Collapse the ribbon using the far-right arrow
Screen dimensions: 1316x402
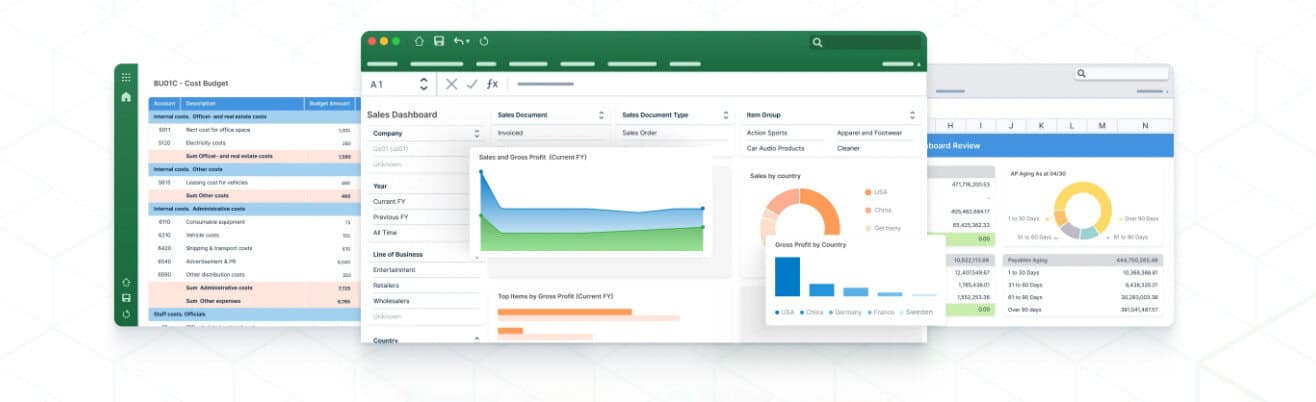(919, 64)
